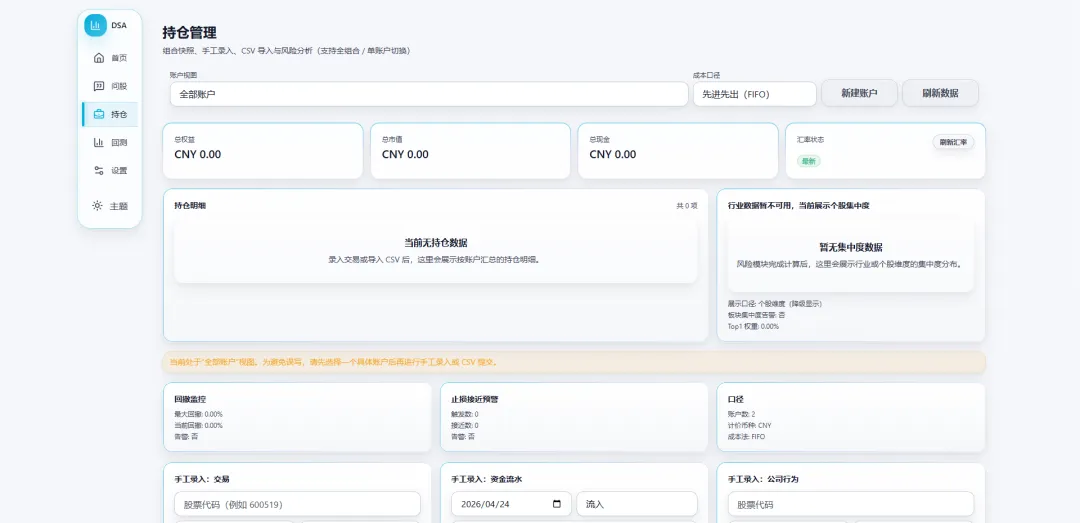Open the 流入 direction dropdown
1080x523 pixels.
tap(637, 504)
